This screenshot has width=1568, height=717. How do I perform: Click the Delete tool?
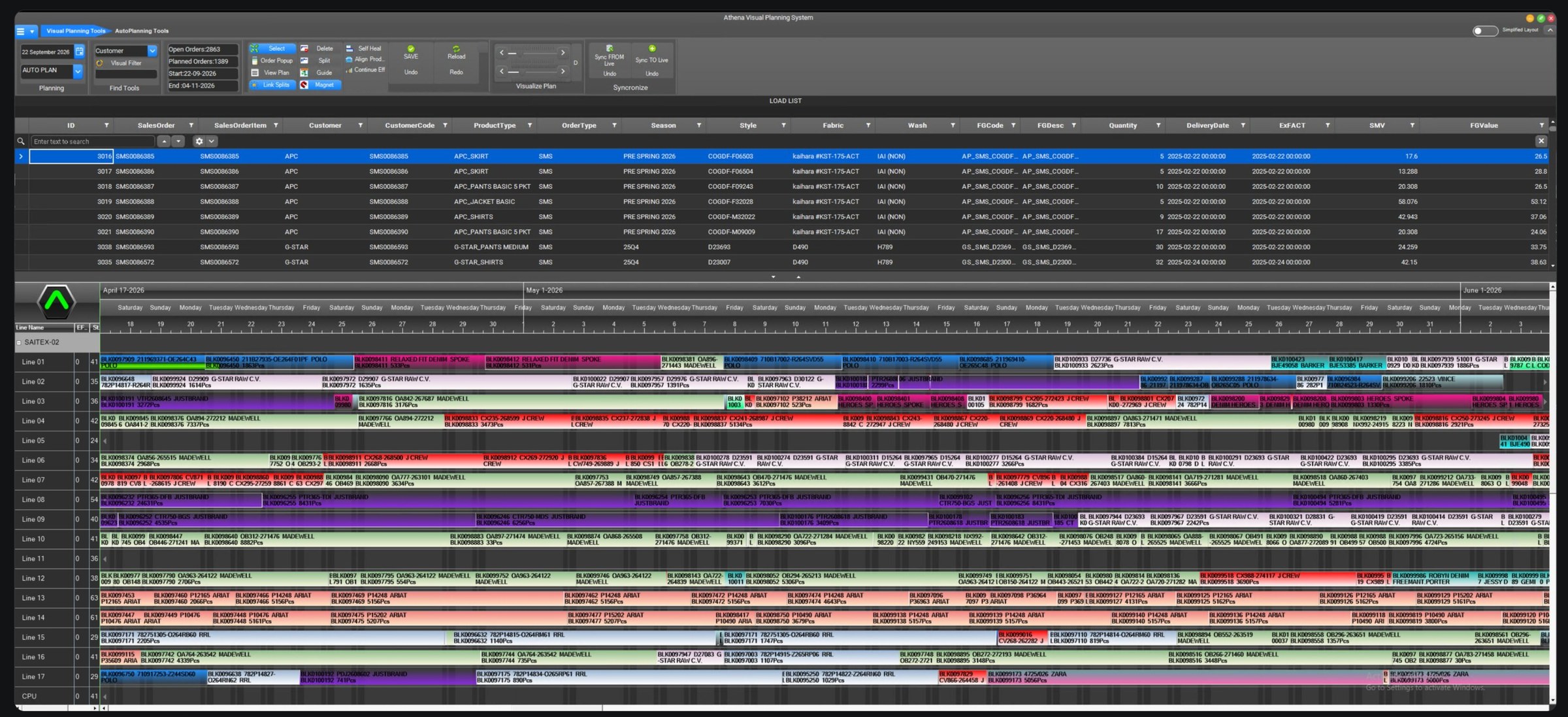coord(318,48)
